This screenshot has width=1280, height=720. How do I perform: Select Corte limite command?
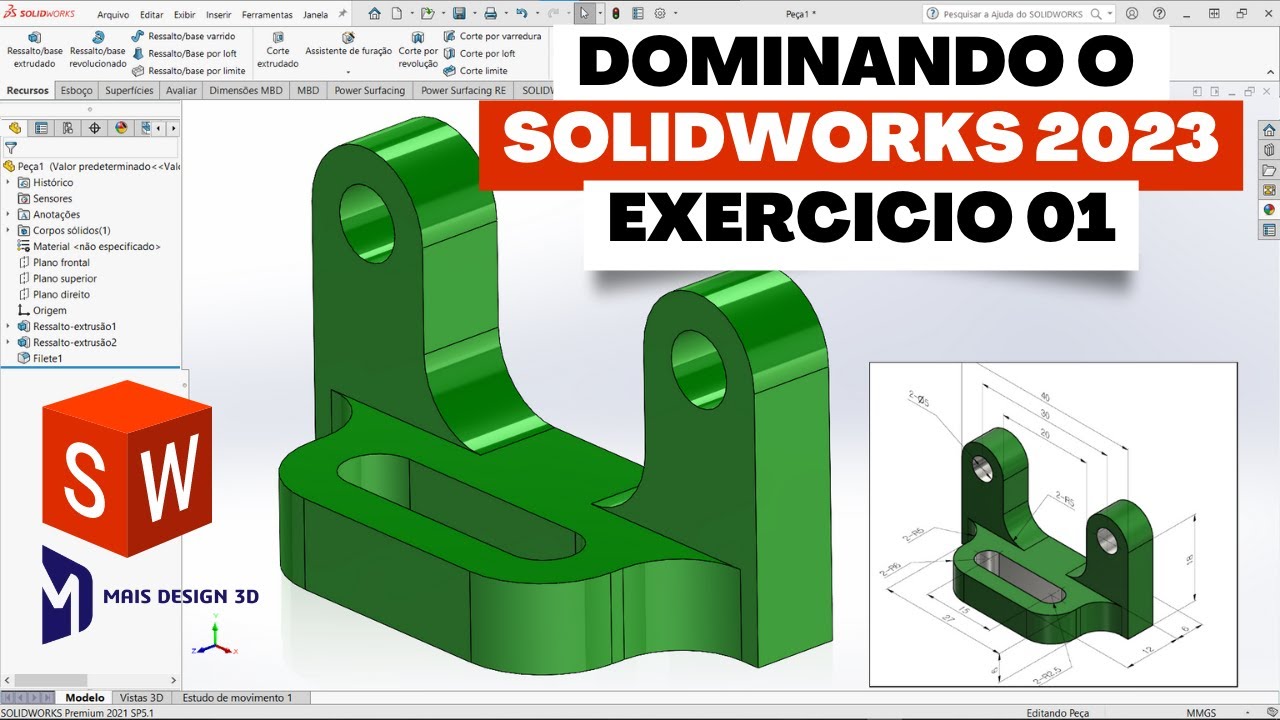pos(475,71)
